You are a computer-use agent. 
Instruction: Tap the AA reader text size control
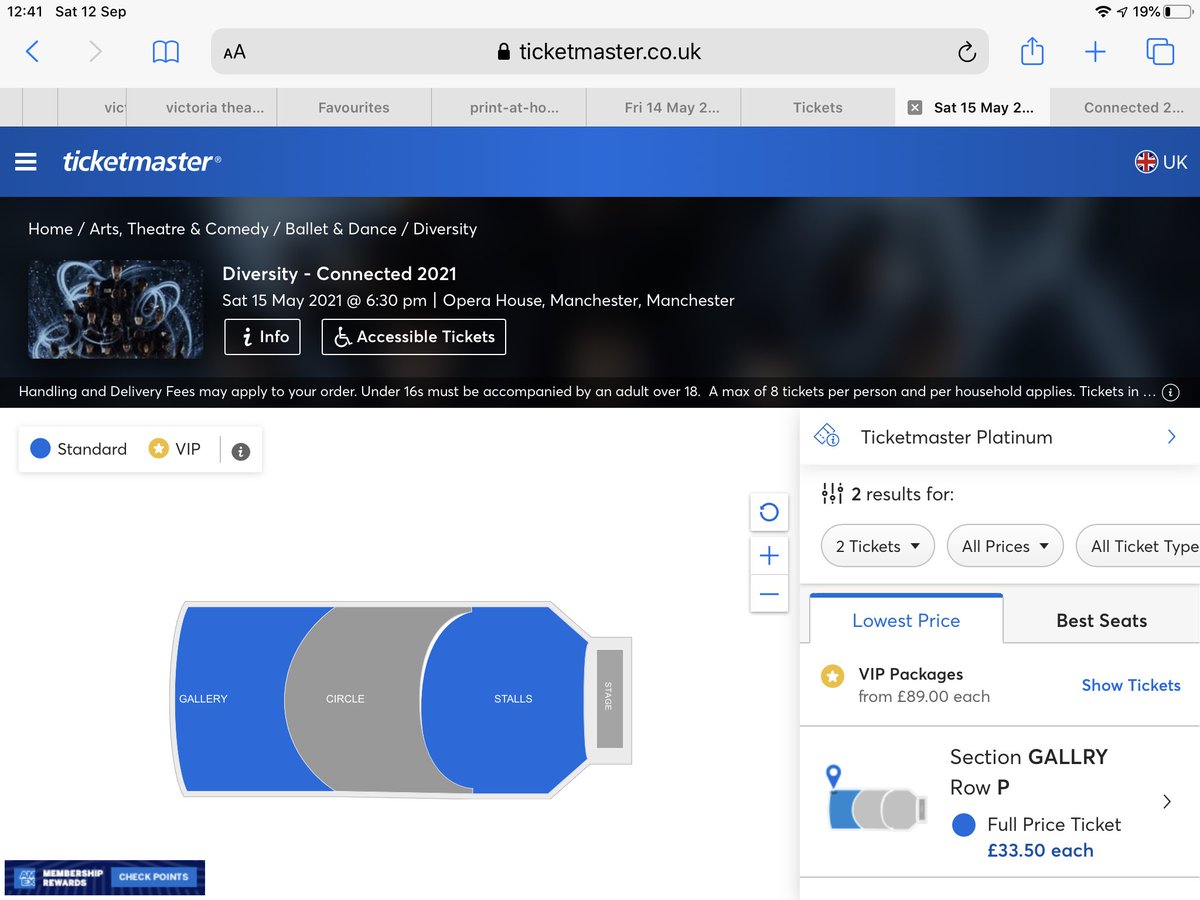point(234,52)
